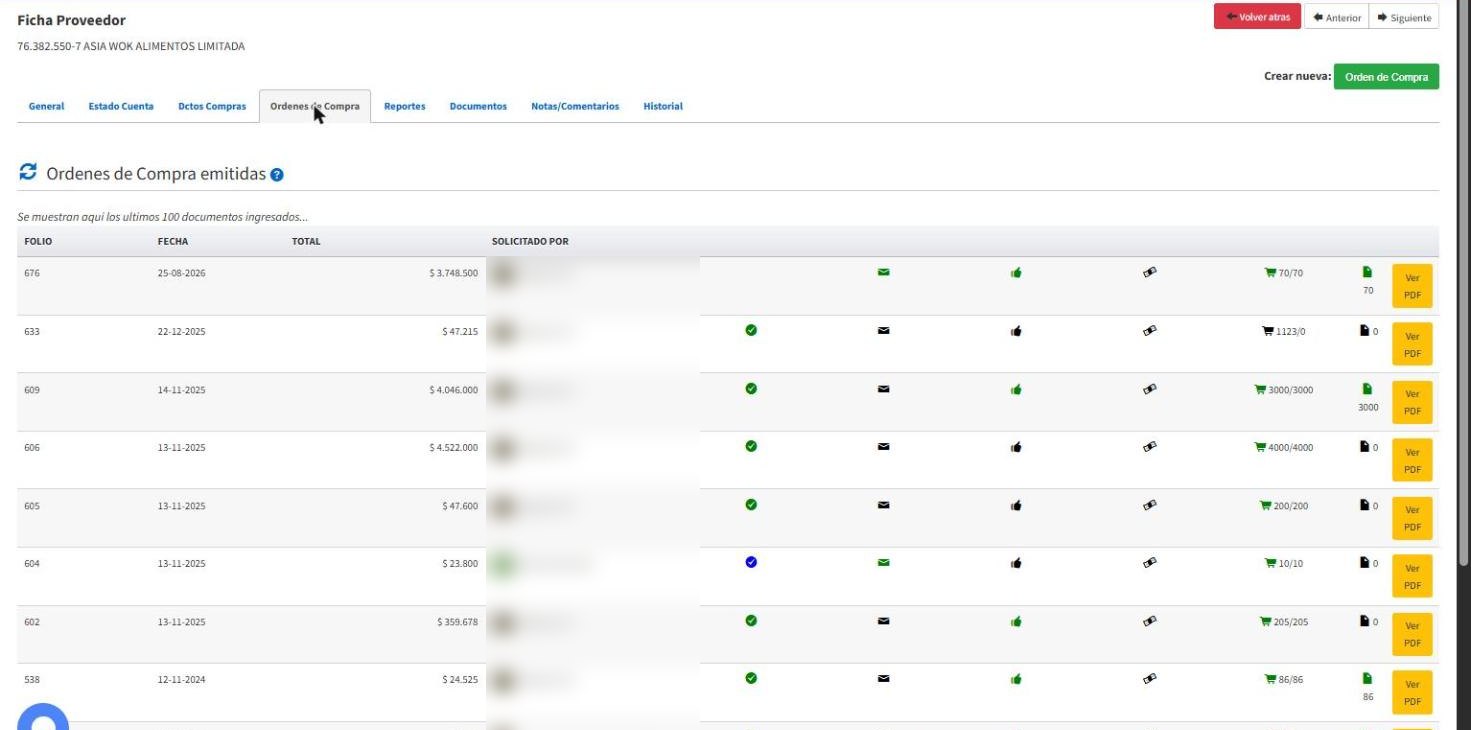Switch to the General tab
Image resolution: width=1471 pixels, height=730 pixels.
coord(47,106)
